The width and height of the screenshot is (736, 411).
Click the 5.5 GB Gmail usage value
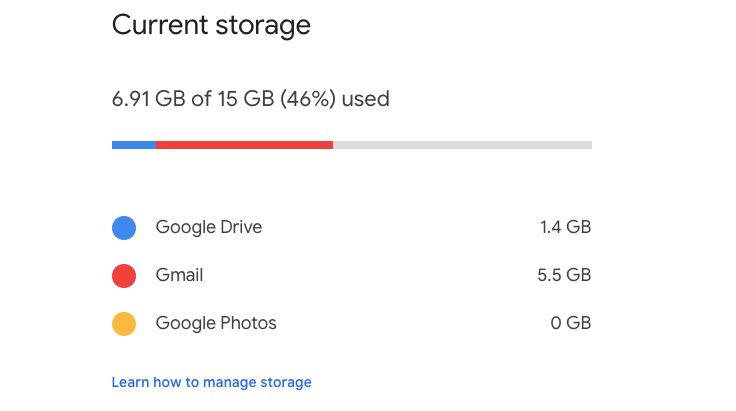click(x=565, y=275)
